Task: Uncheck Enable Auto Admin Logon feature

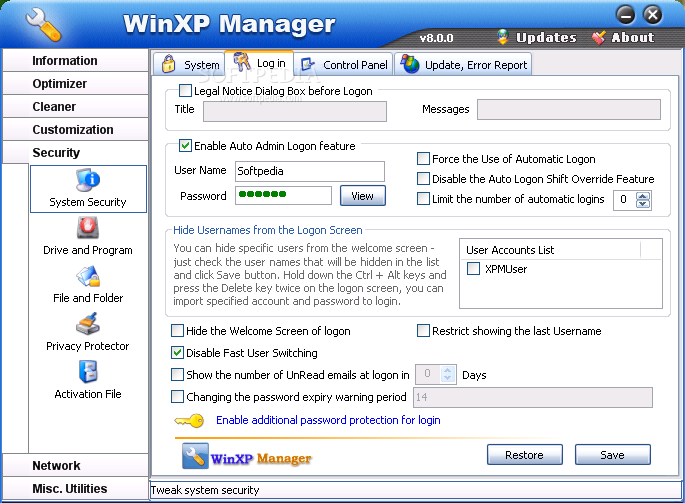Action: 185,146
